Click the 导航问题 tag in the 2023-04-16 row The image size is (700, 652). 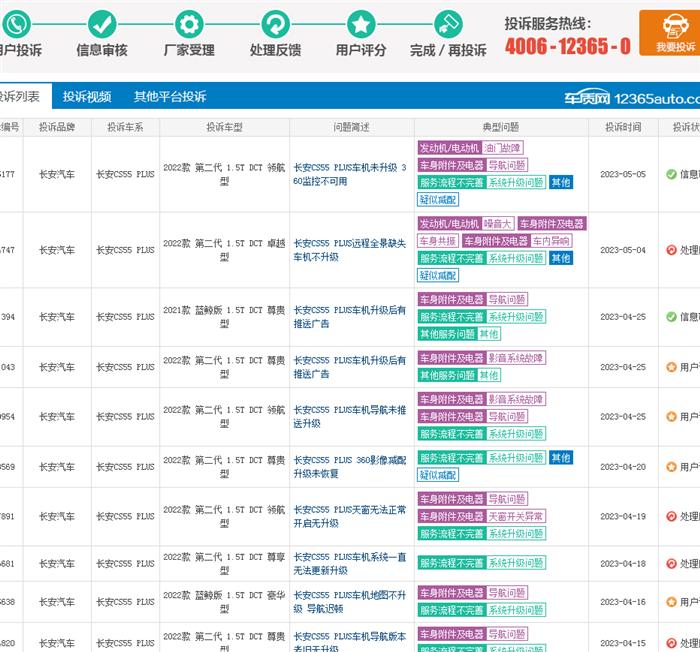[507, 593]
